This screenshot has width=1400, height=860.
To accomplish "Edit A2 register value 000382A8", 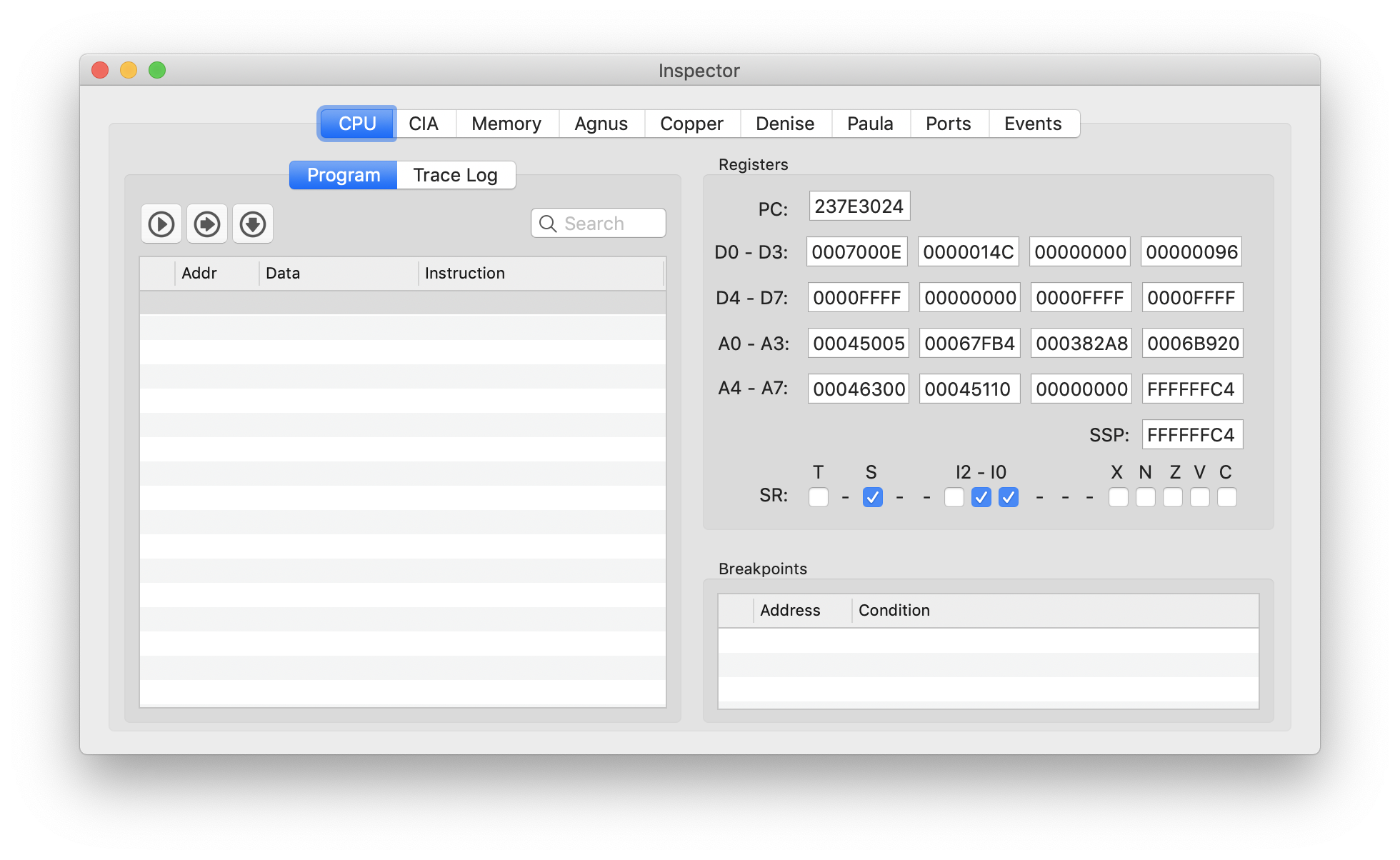I will tap(1081, 343).
